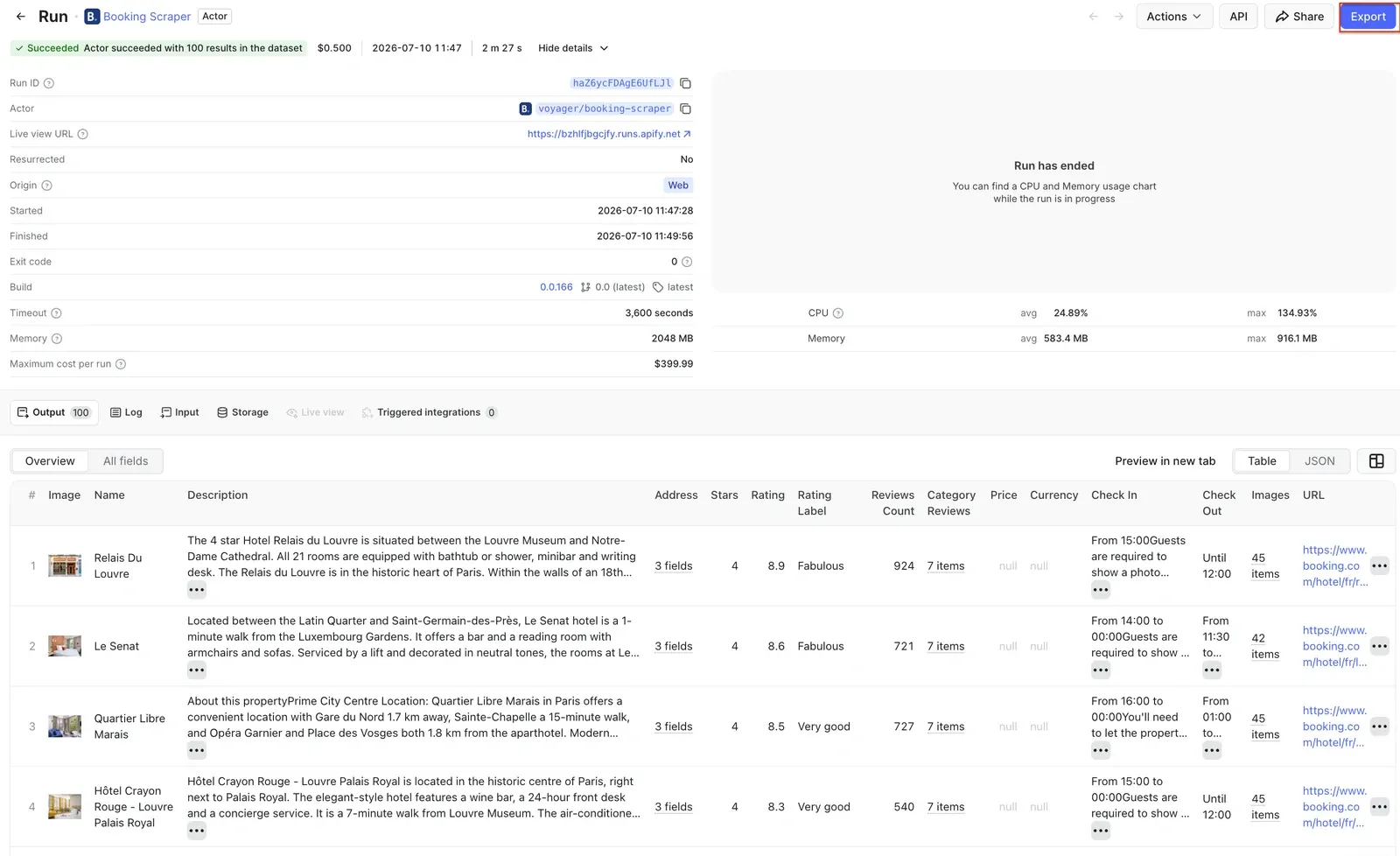Screen dimensions: 1400x856
Task: Click the Export button
Action: [1368, 17]
